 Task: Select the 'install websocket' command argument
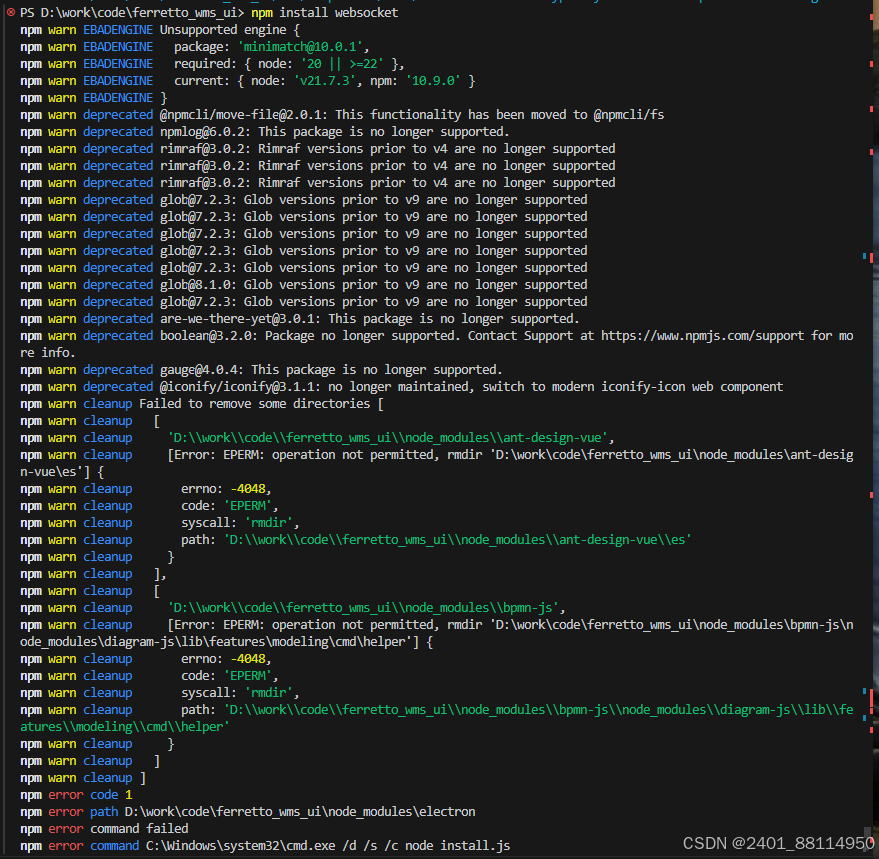(338, 13)
